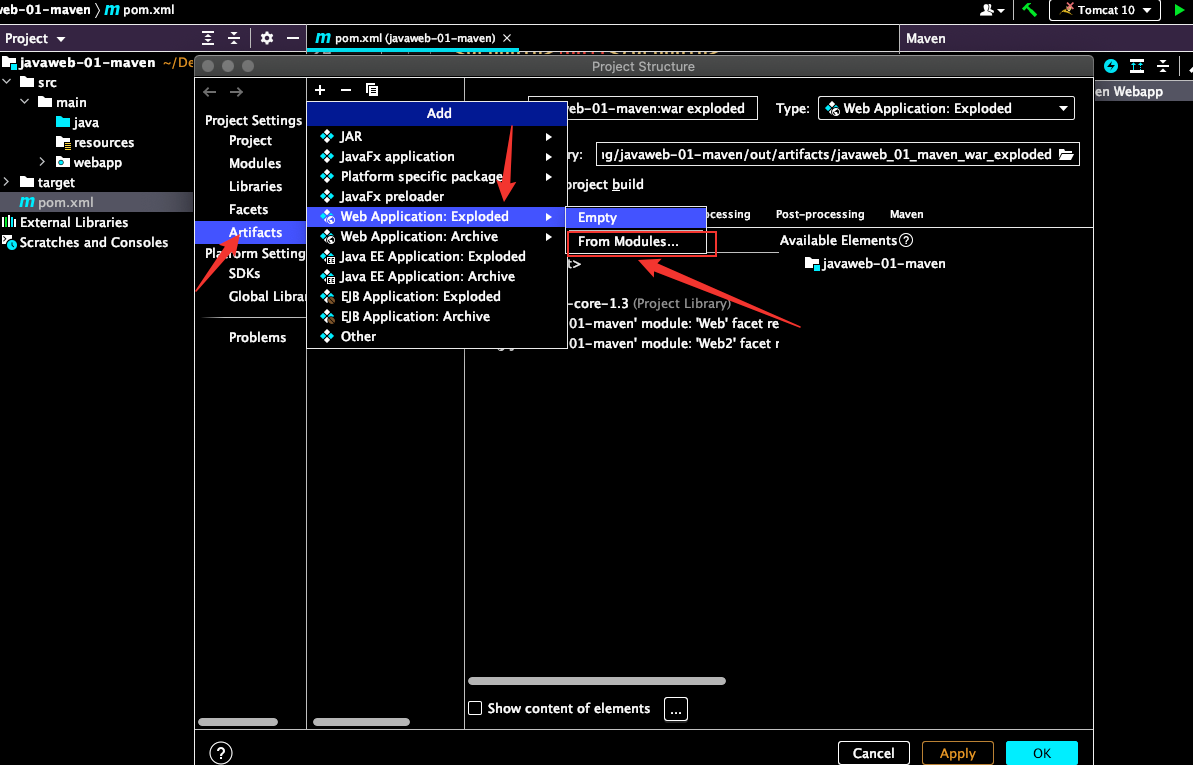This screenshot has width=1193, height=765.
Task: Click Expand All icon in Project panel
Action: pyautogui.click(x=208, y=38)
